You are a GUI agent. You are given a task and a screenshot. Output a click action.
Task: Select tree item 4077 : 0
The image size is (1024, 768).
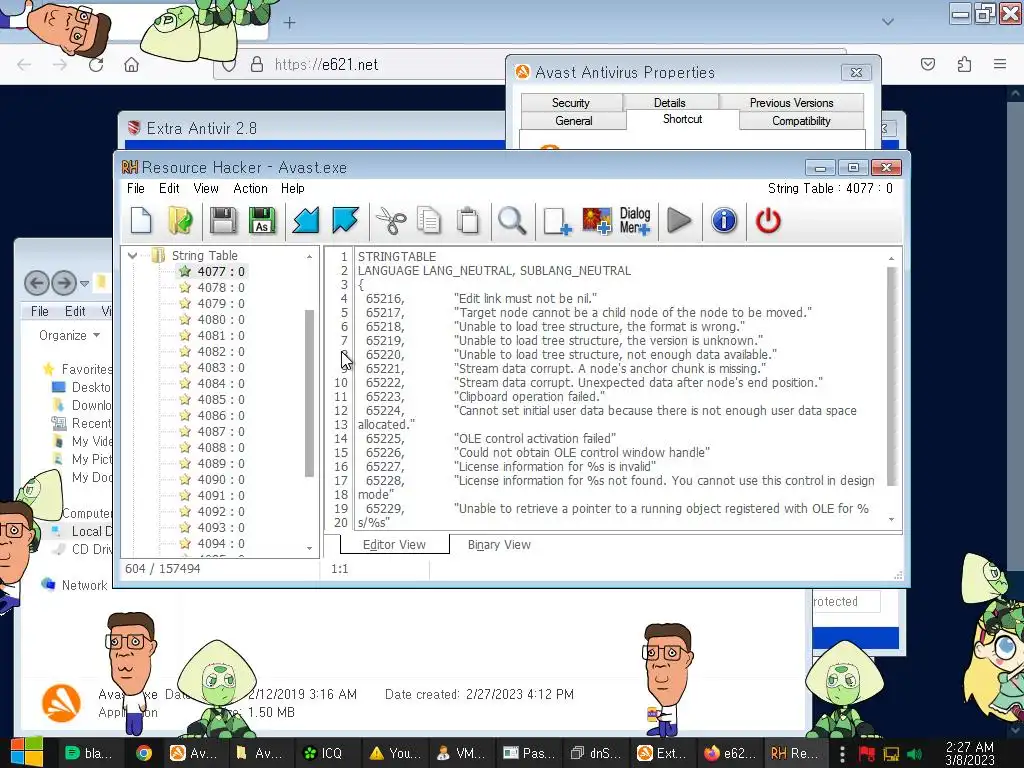click(221, 272)
